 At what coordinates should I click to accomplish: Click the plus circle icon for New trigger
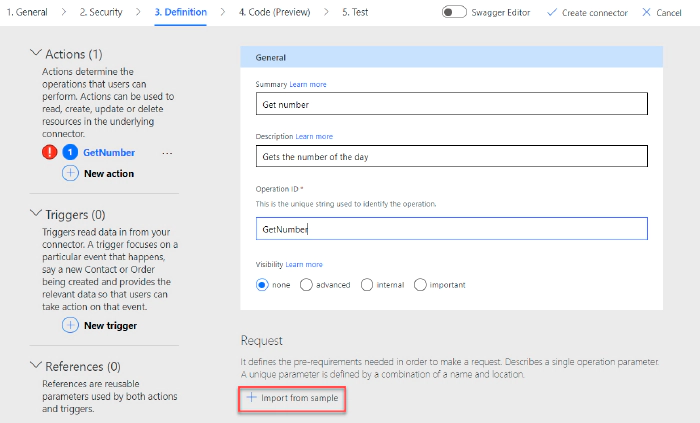tap(70, 325)
